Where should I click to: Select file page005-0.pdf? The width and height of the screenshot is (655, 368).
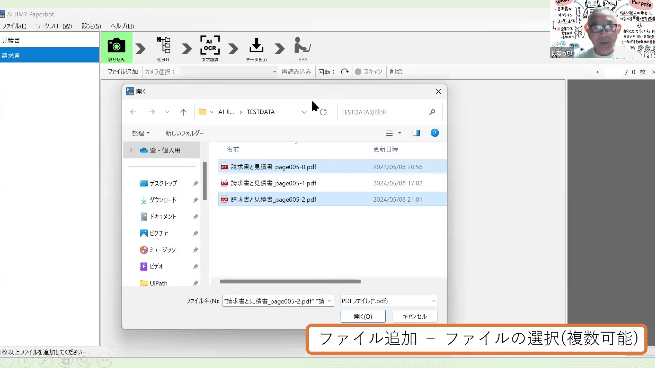[x=332, y=167]
